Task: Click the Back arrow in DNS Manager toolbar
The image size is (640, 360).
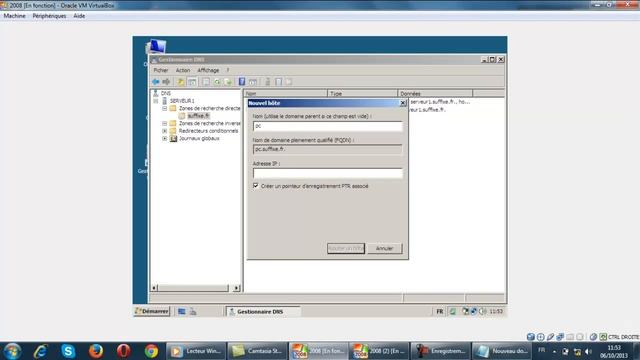Action: pyautogui.click(x=156, y=82)
